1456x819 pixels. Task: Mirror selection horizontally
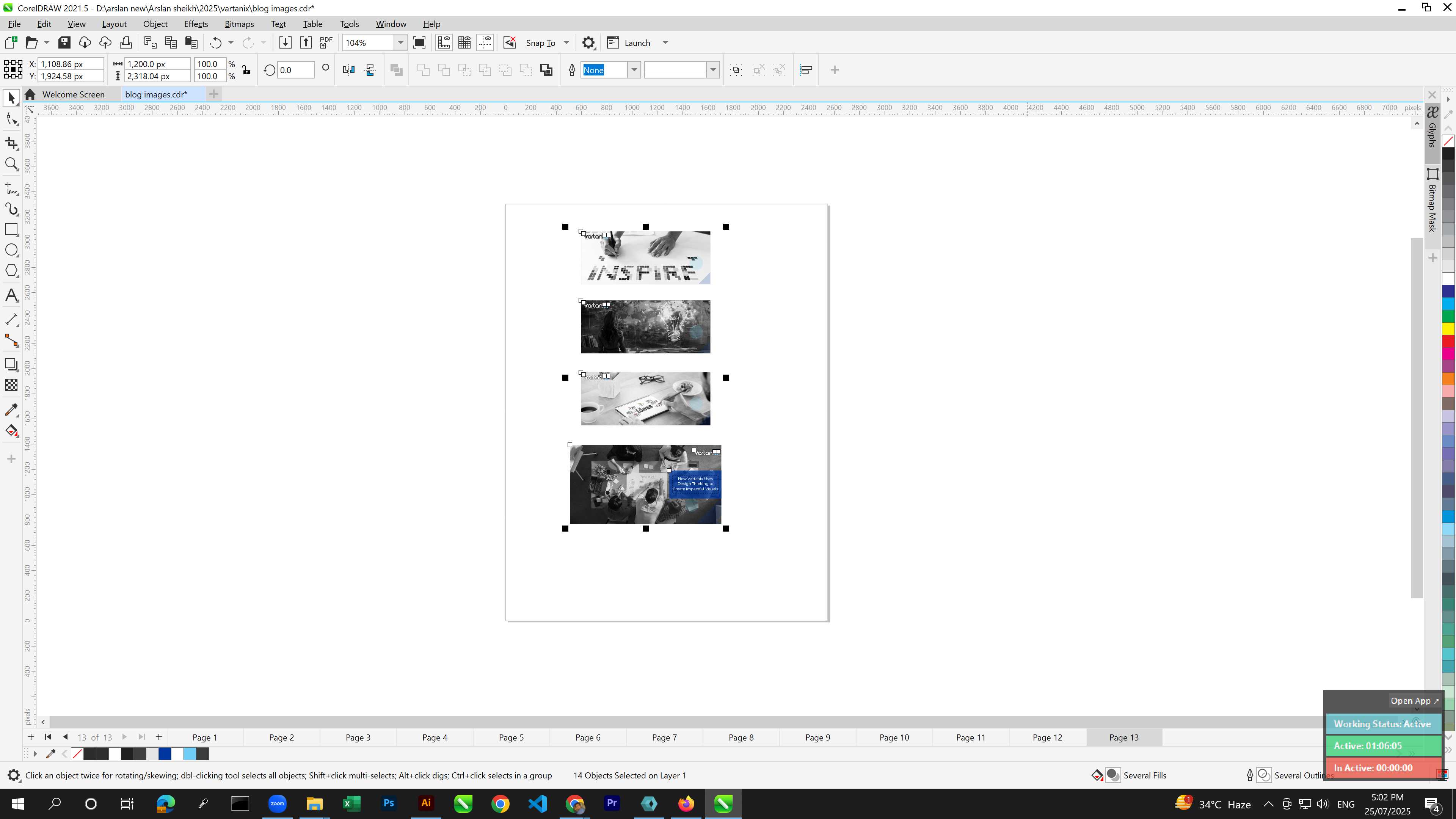pyautogui.click(x=349, y=69)
